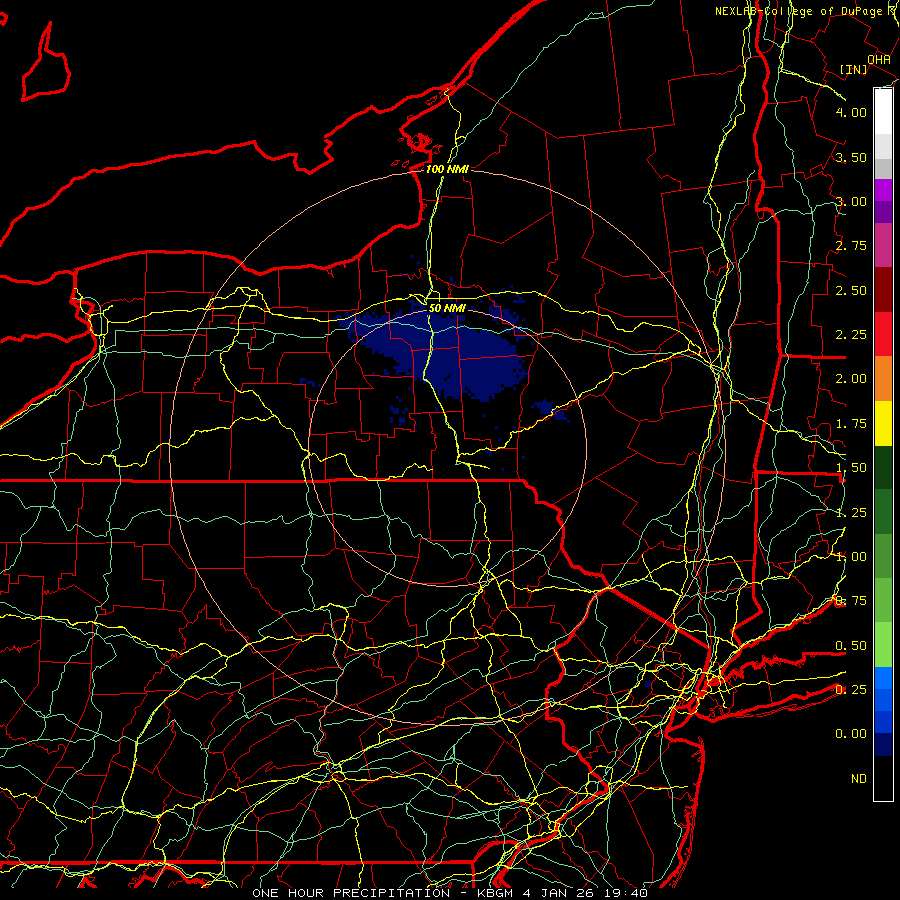Click the "[IN]" units label
The height and width of the screenshot is (900, 900).
coord(854,69)
